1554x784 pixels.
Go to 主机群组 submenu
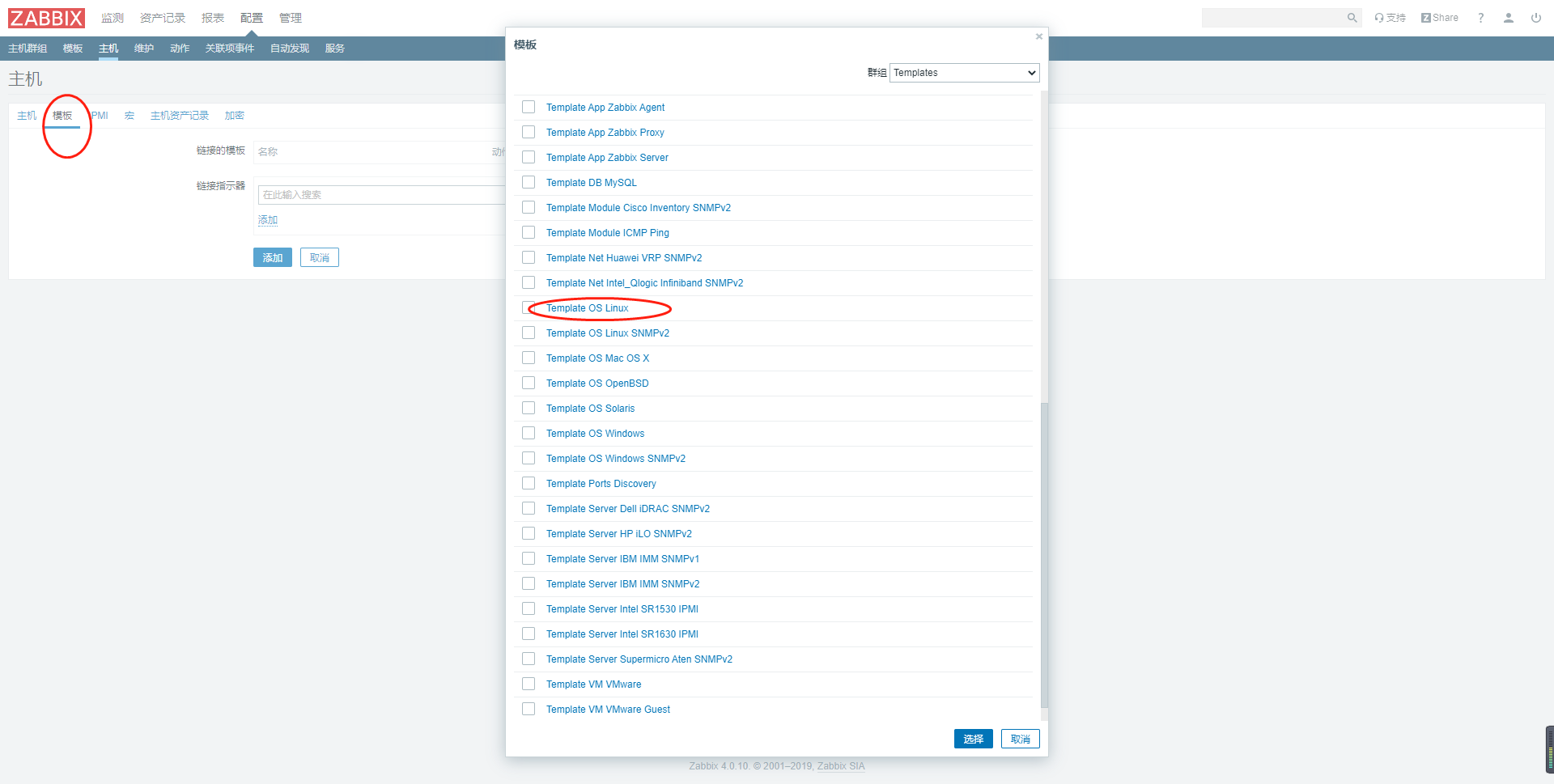(x=28, y=49)
